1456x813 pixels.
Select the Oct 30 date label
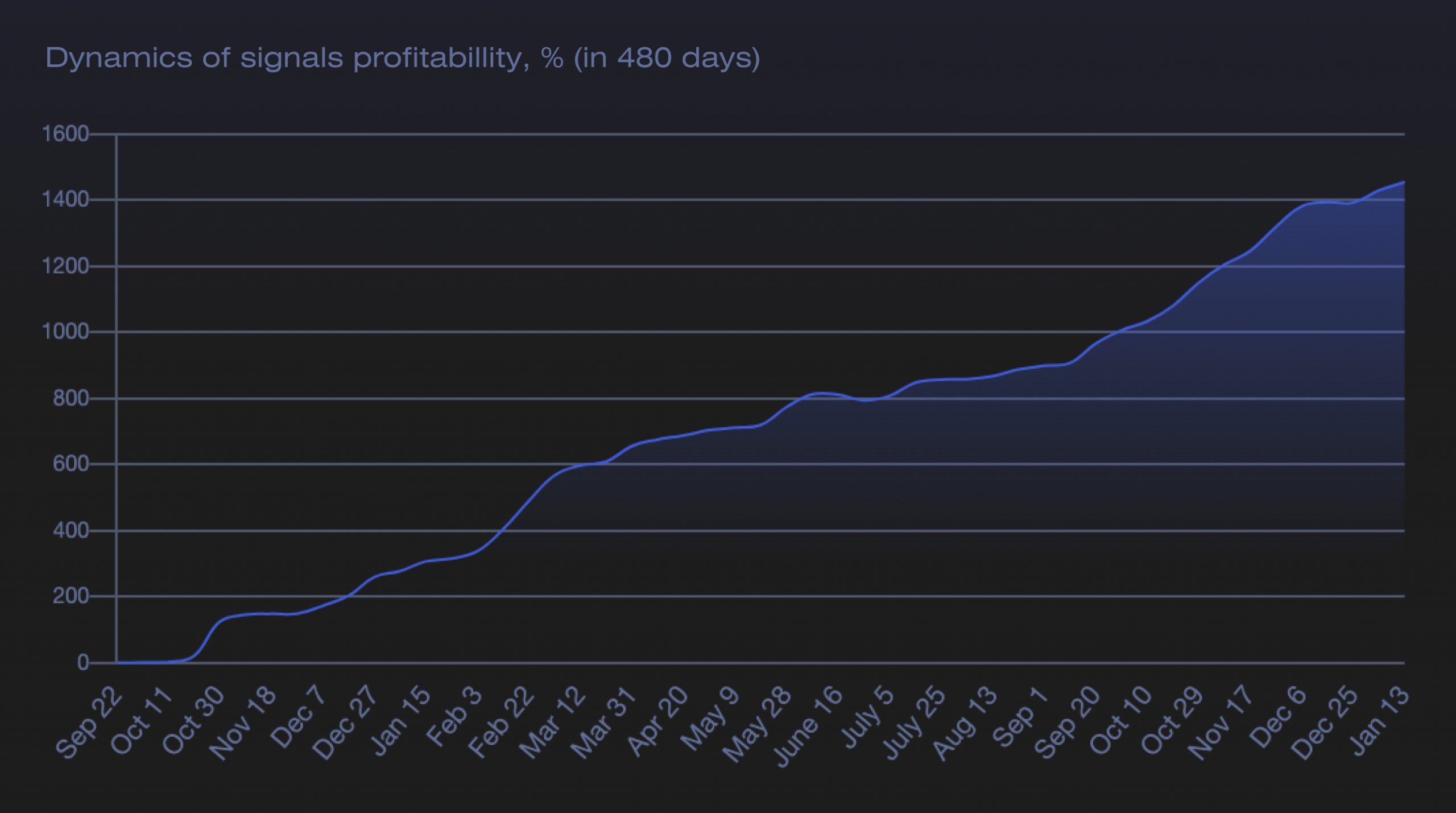193,721
